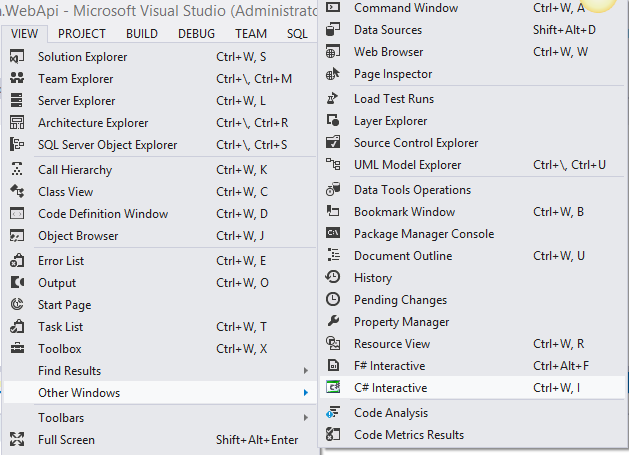
Task: Click the Server Explorer icon
Action: (x=17, y=100)
